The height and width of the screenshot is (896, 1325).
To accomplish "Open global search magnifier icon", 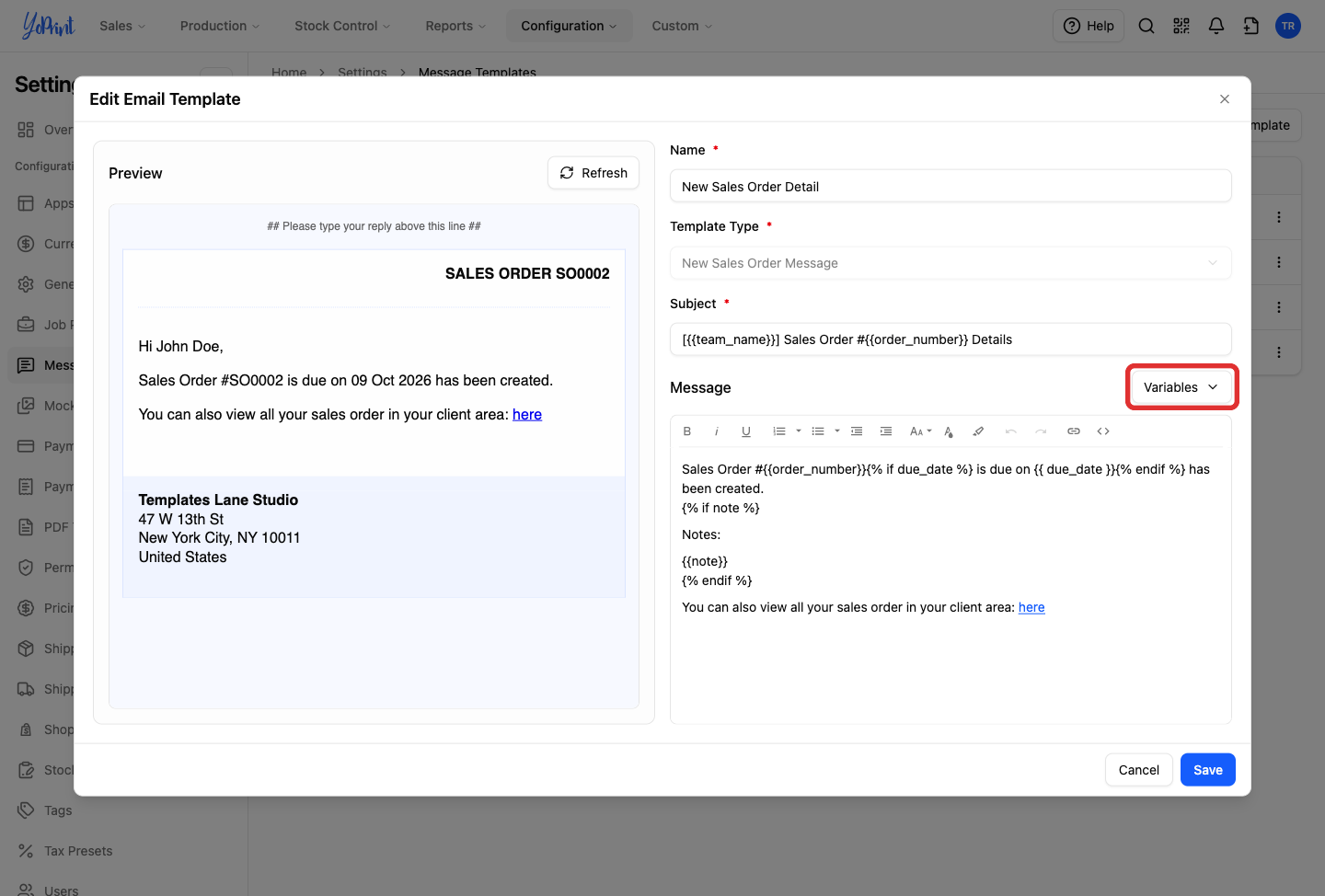I will (x=1146, y=26).
